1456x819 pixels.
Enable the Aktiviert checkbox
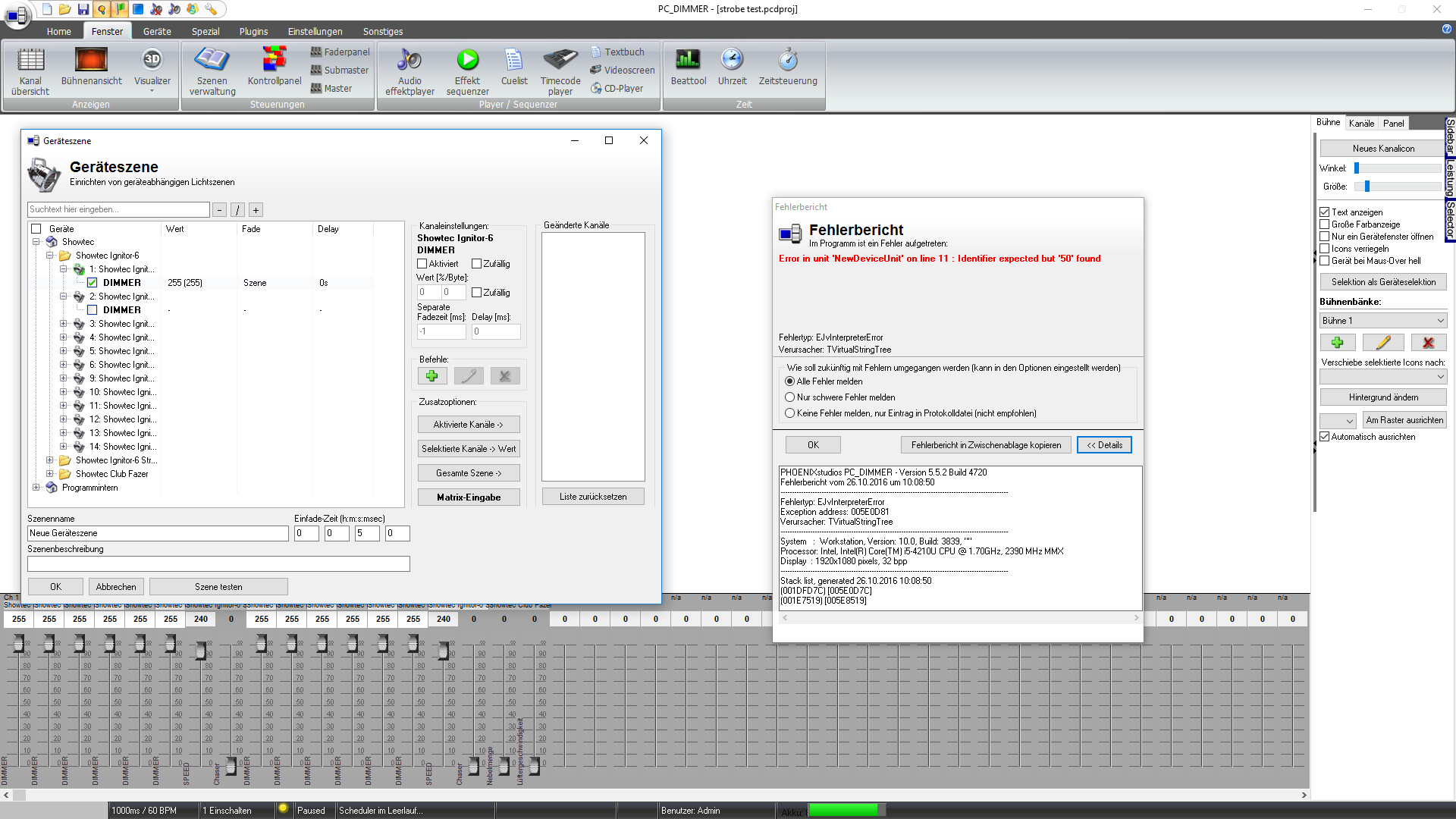tap(422, 264)
